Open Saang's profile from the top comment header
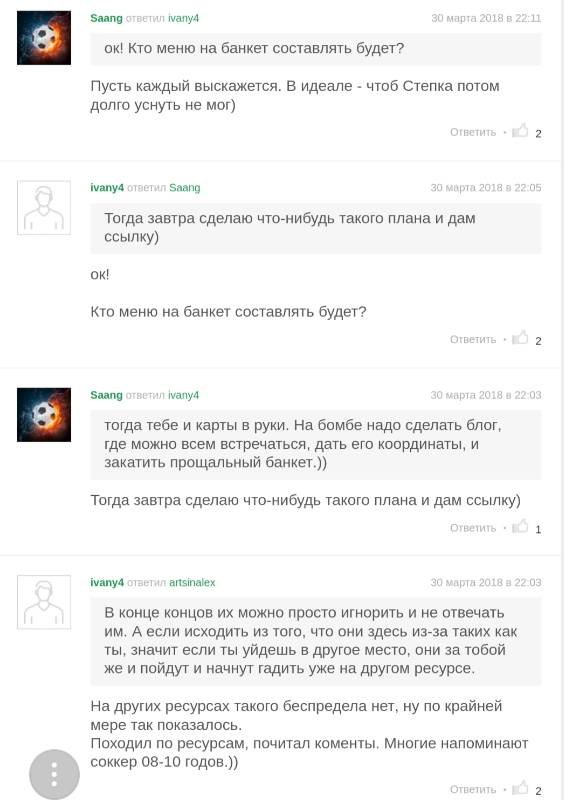Viewport: 582px width, 800px height. coord(106,18)
